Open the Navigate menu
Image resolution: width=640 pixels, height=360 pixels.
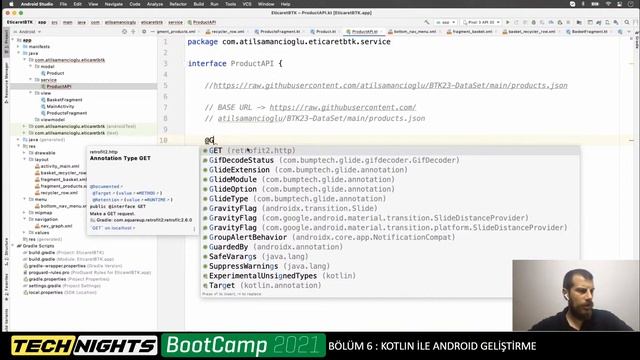113,4
